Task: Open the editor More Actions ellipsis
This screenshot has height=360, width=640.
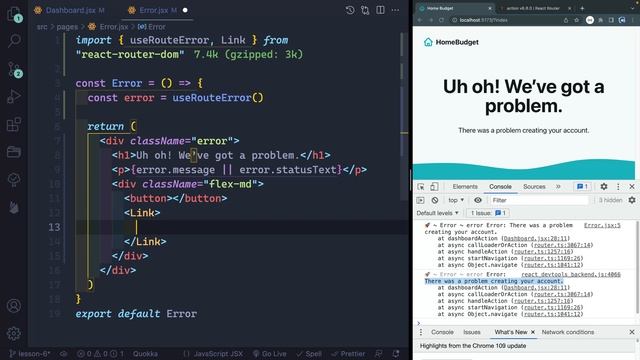Action: (x=396, y=10)
